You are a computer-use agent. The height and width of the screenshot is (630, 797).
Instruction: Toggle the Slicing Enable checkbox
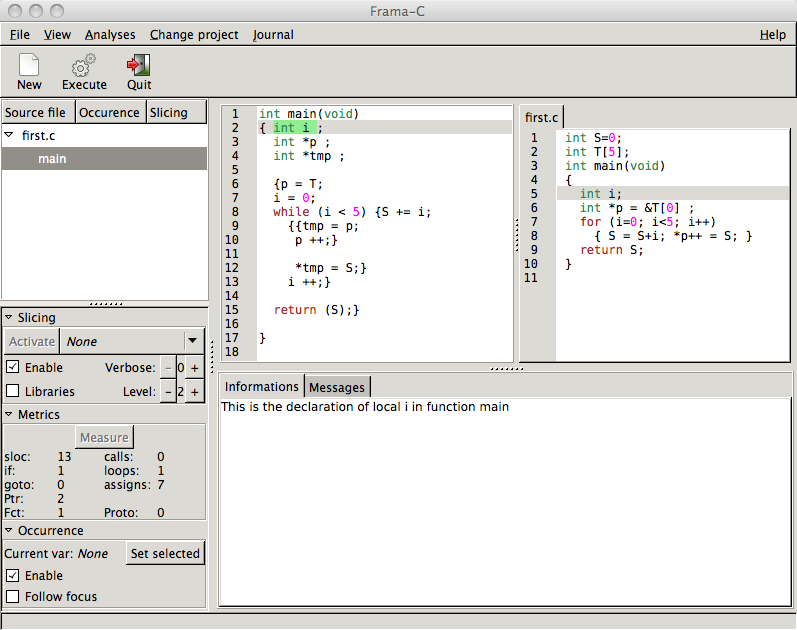coord(13,367)
